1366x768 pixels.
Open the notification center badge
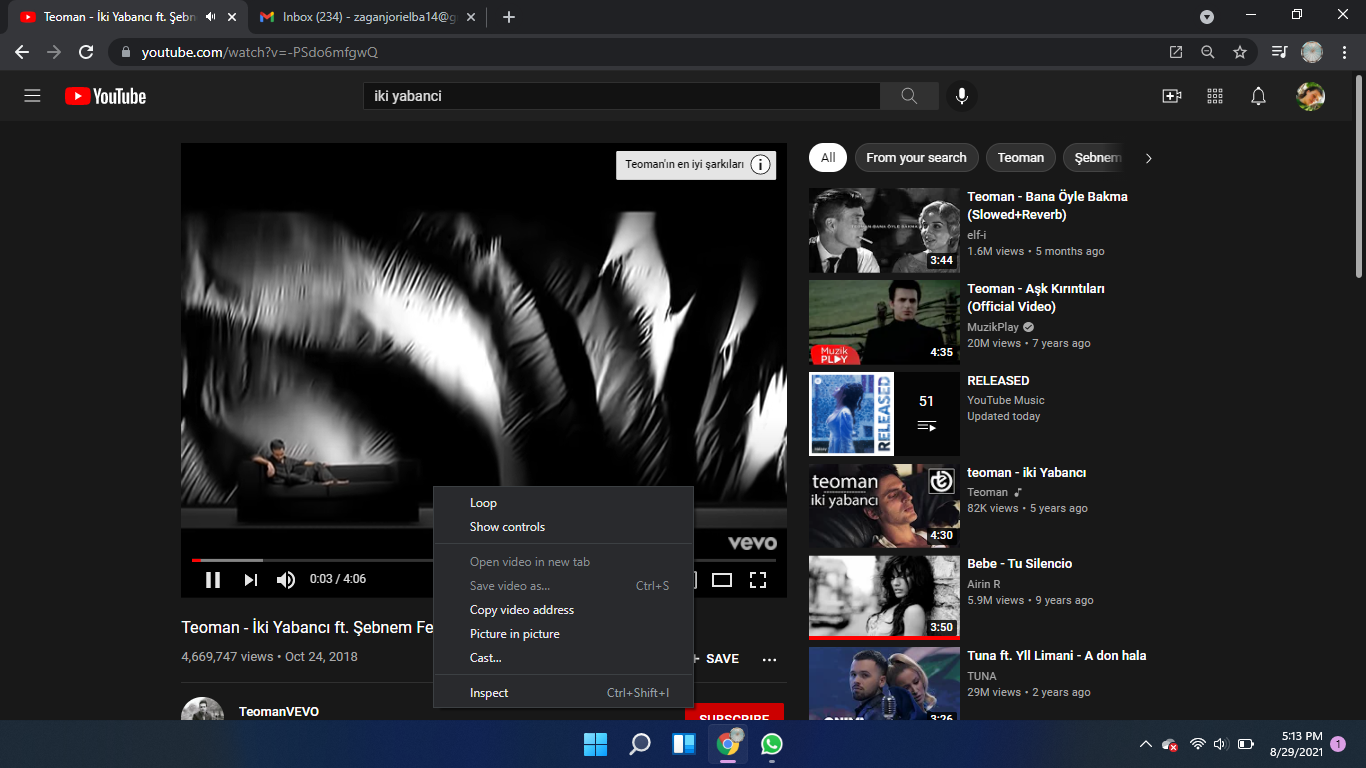coord(1338,744)
